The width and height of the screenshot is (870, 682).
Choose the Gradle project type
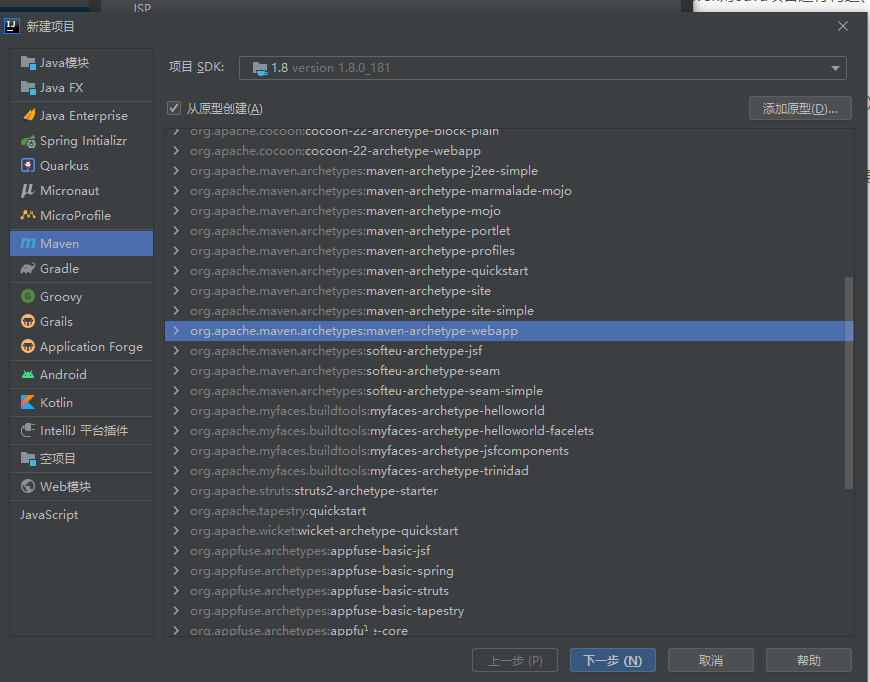pyautogui.click(x=82, y=269)
